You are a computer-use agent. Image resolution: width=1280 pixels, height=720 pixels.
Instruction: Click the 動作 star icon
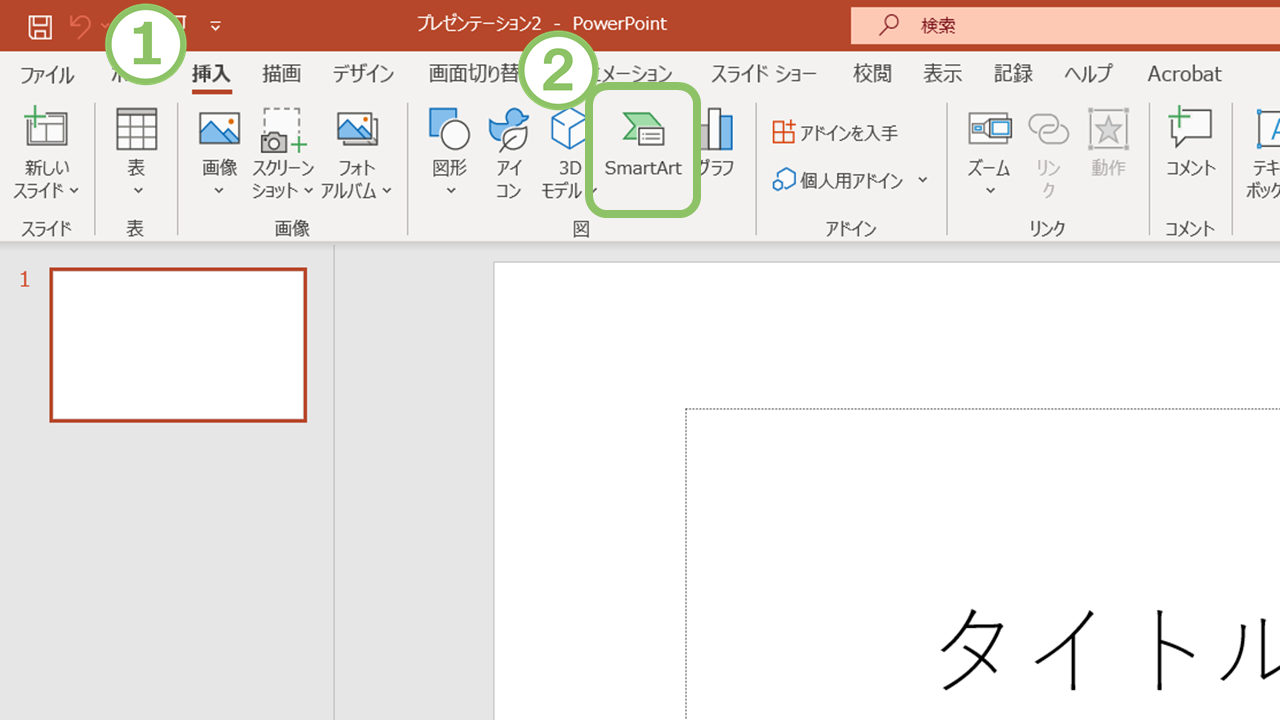[x=1108, y=129]
